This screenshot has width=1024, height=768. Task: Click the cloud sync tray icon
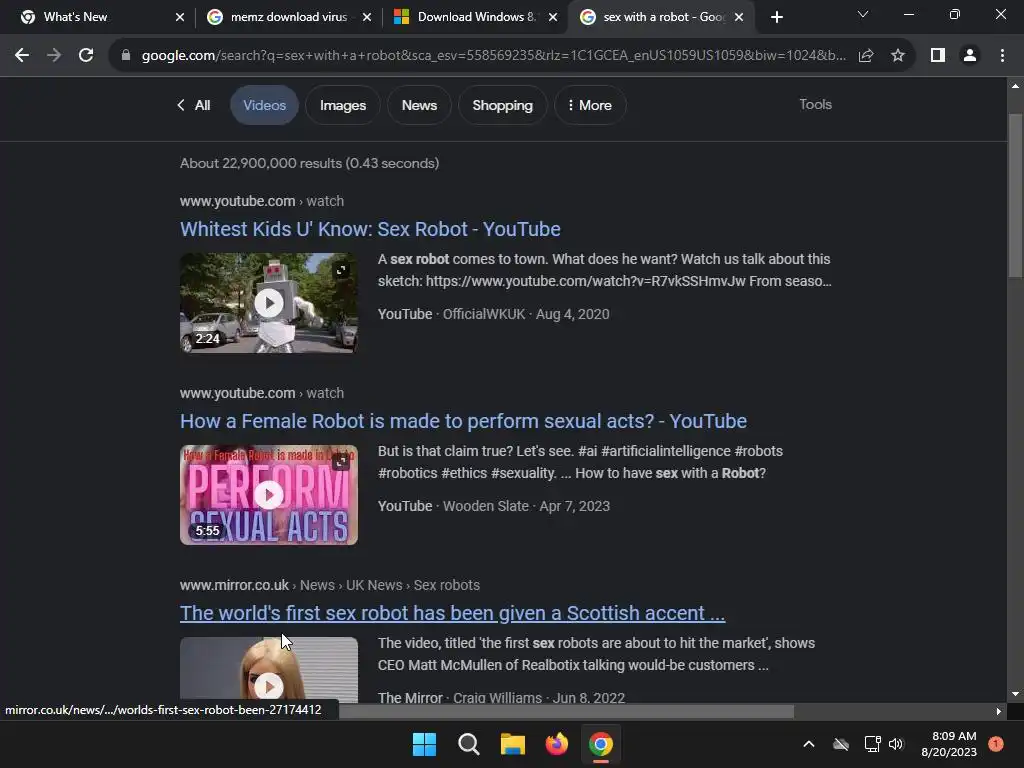pos(841,744)
